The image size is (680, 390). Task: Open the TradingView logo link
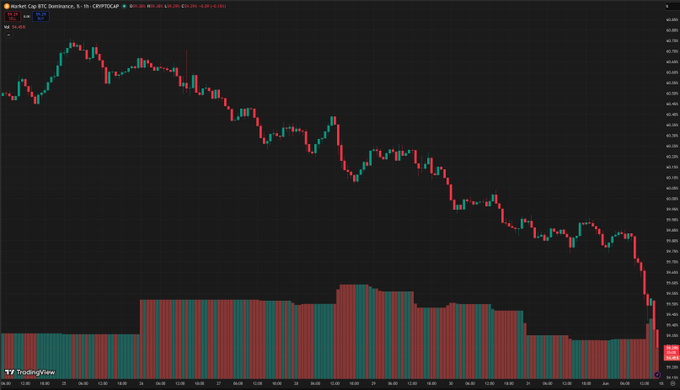tap(30, 372)
